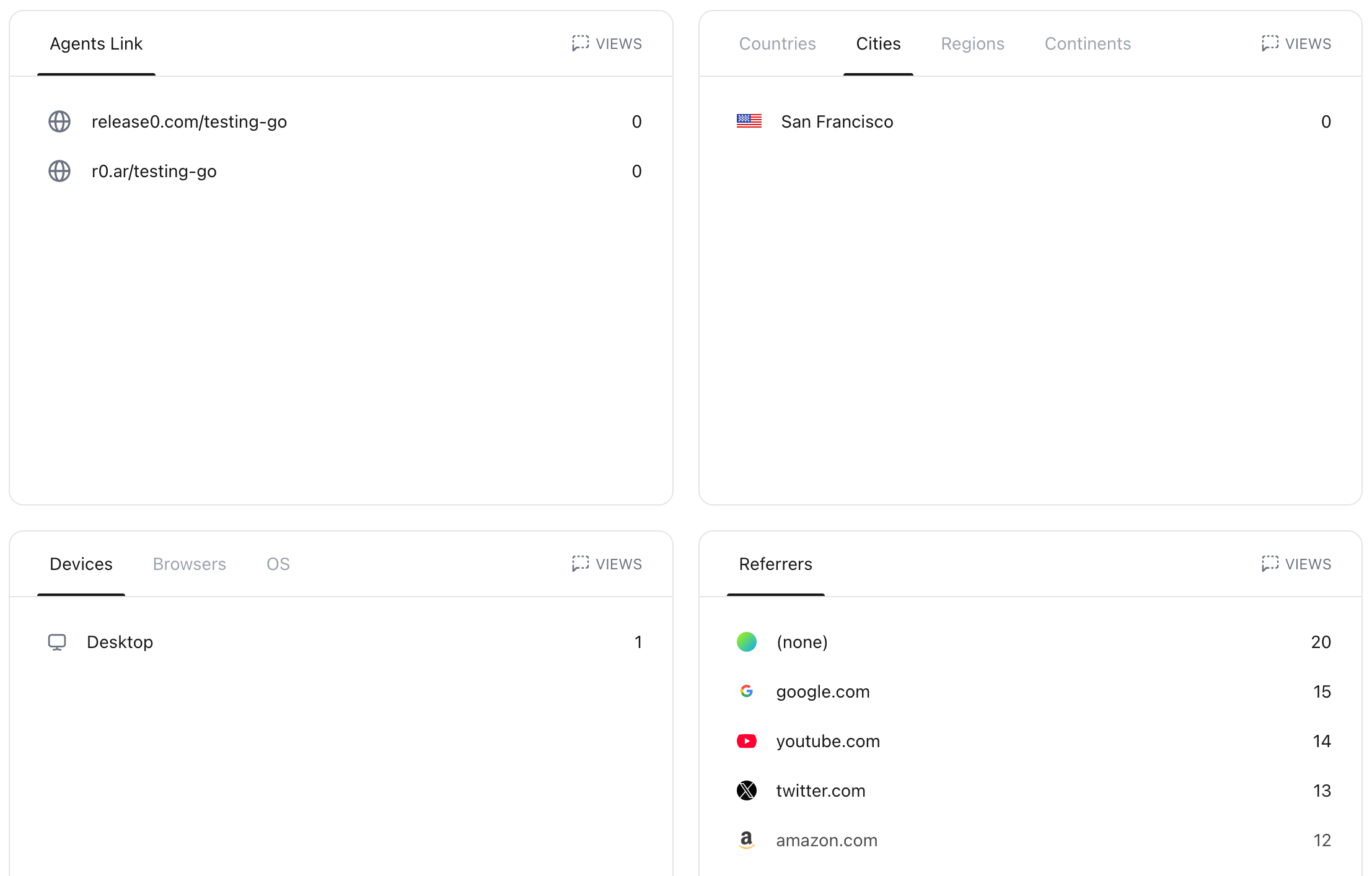Click the US flag next to San Francisco
1372x876 pixels.
point(749,121)
